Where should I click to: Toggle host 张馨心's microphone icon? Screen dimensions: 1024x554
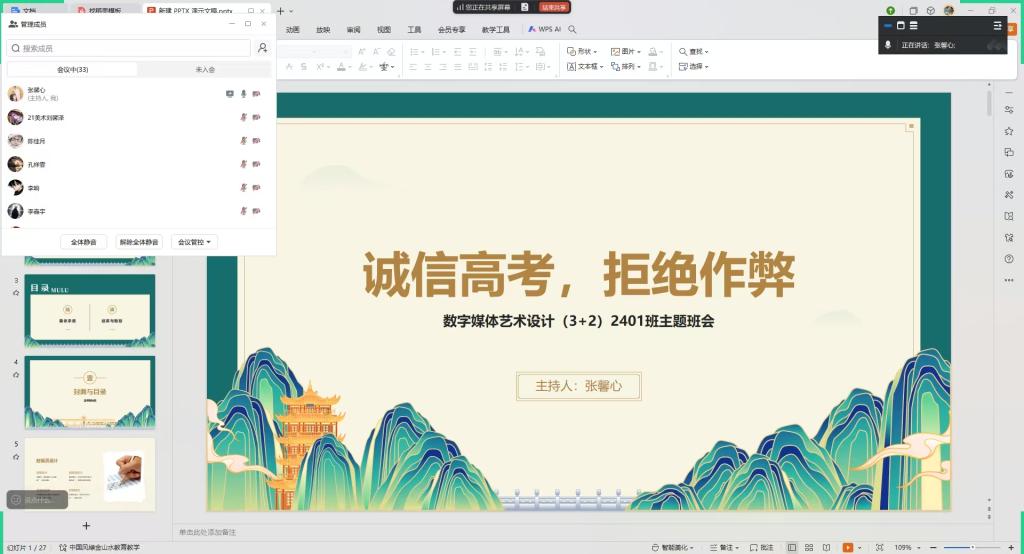[244, 94]
